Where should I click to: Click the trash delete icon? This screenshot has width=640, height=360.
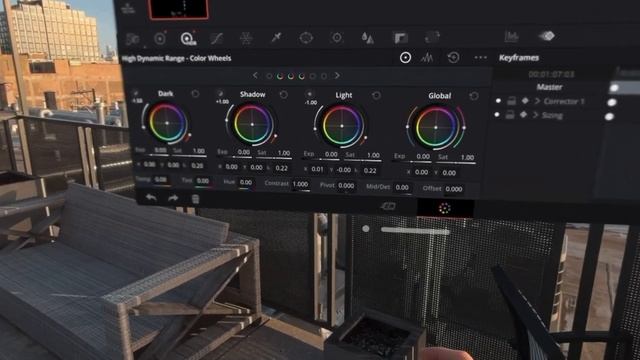(x=195, y=199)
